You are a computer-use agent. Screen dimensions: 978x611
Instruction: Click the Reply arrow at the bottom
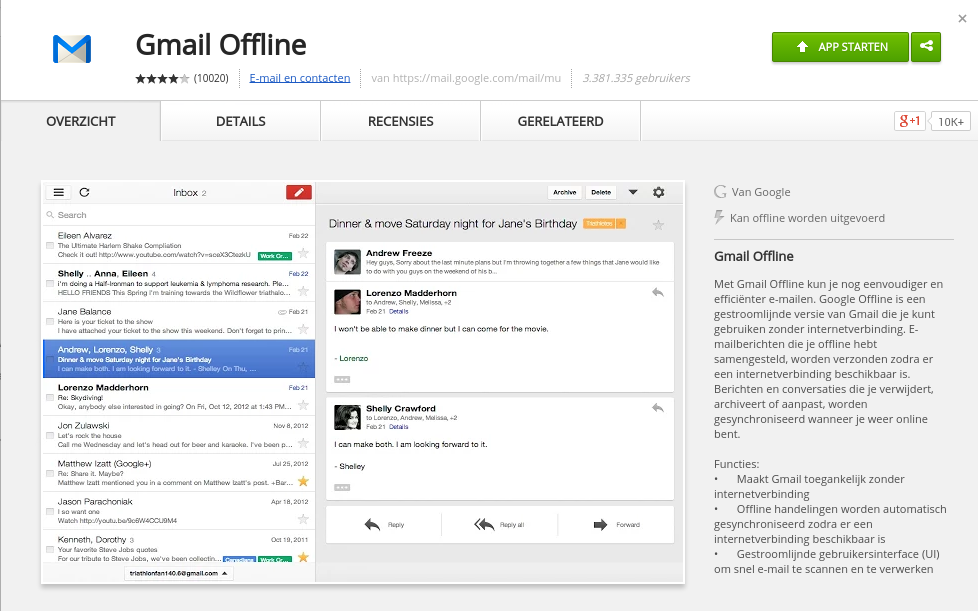coord(372,524)
